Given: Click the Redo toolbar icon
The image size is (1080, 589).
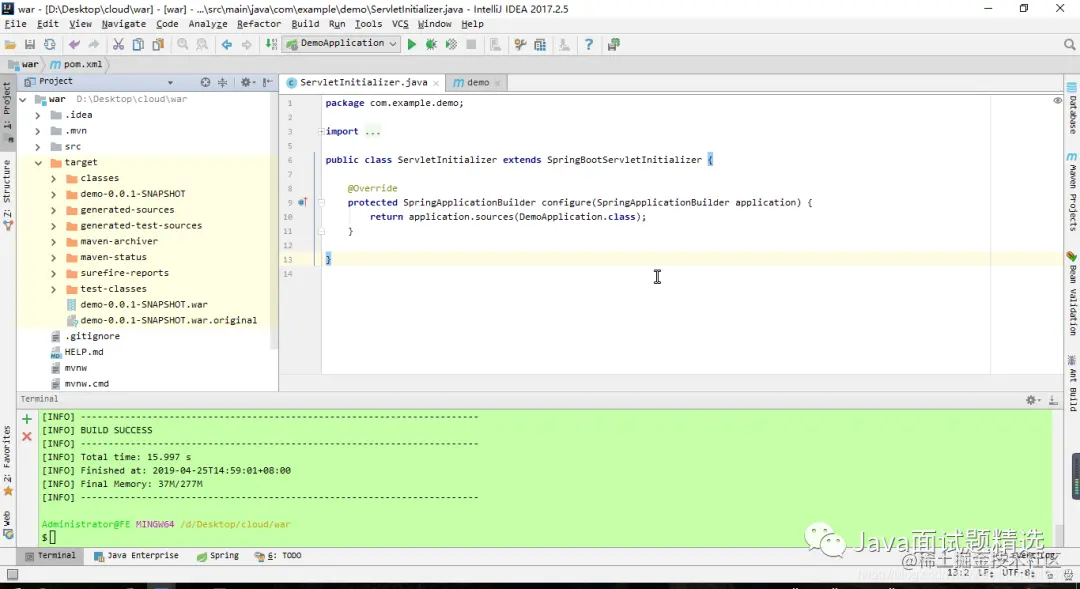Looking at the screenshot, I should coord(94,45).
